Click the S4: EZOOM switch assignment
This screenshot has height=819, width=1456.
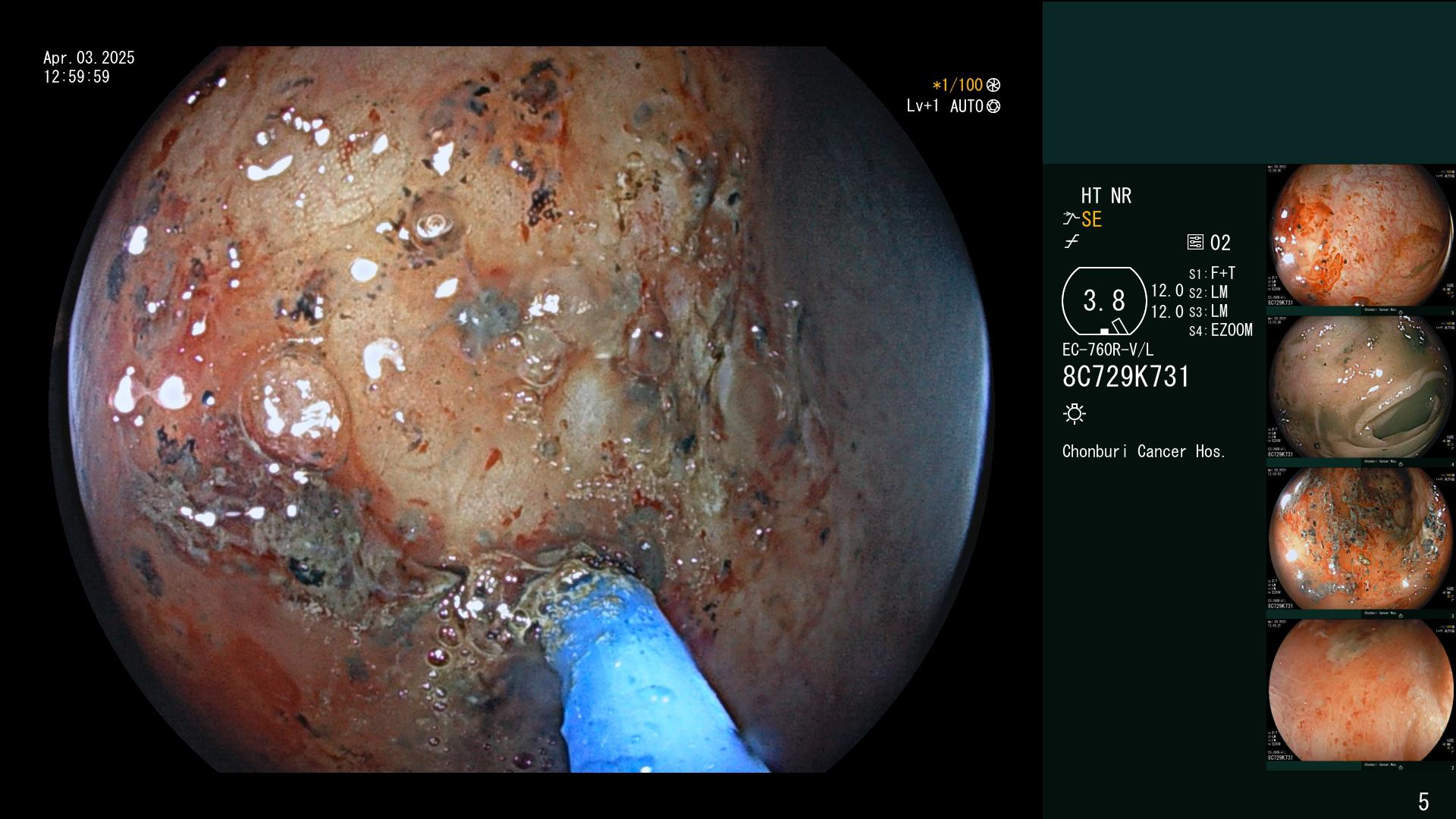click(x=1220, y=331)
